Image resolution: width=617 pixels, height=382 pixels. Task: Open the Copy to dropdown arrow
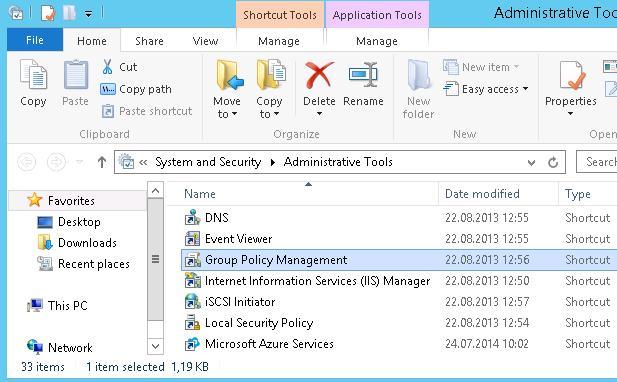click(276, 114)
